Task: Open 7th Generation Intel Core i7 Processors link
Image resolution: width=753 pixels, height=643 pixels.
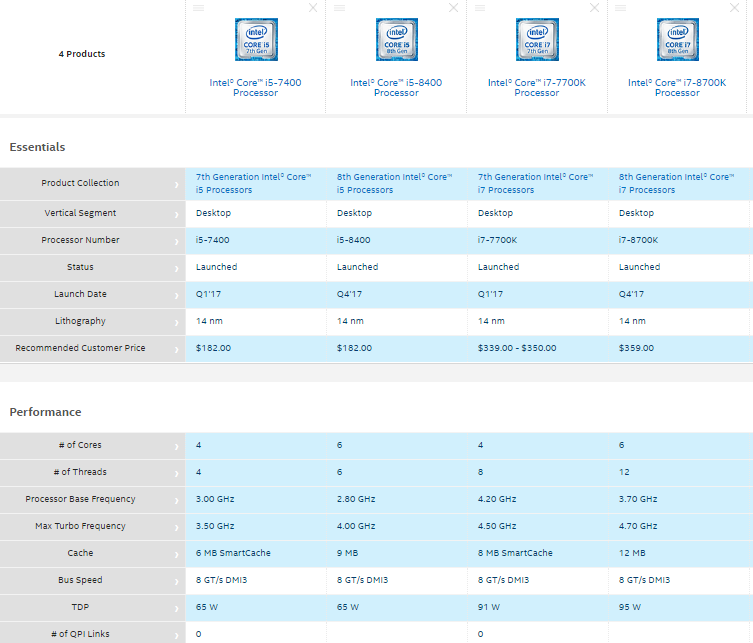Action: point(535,183)
